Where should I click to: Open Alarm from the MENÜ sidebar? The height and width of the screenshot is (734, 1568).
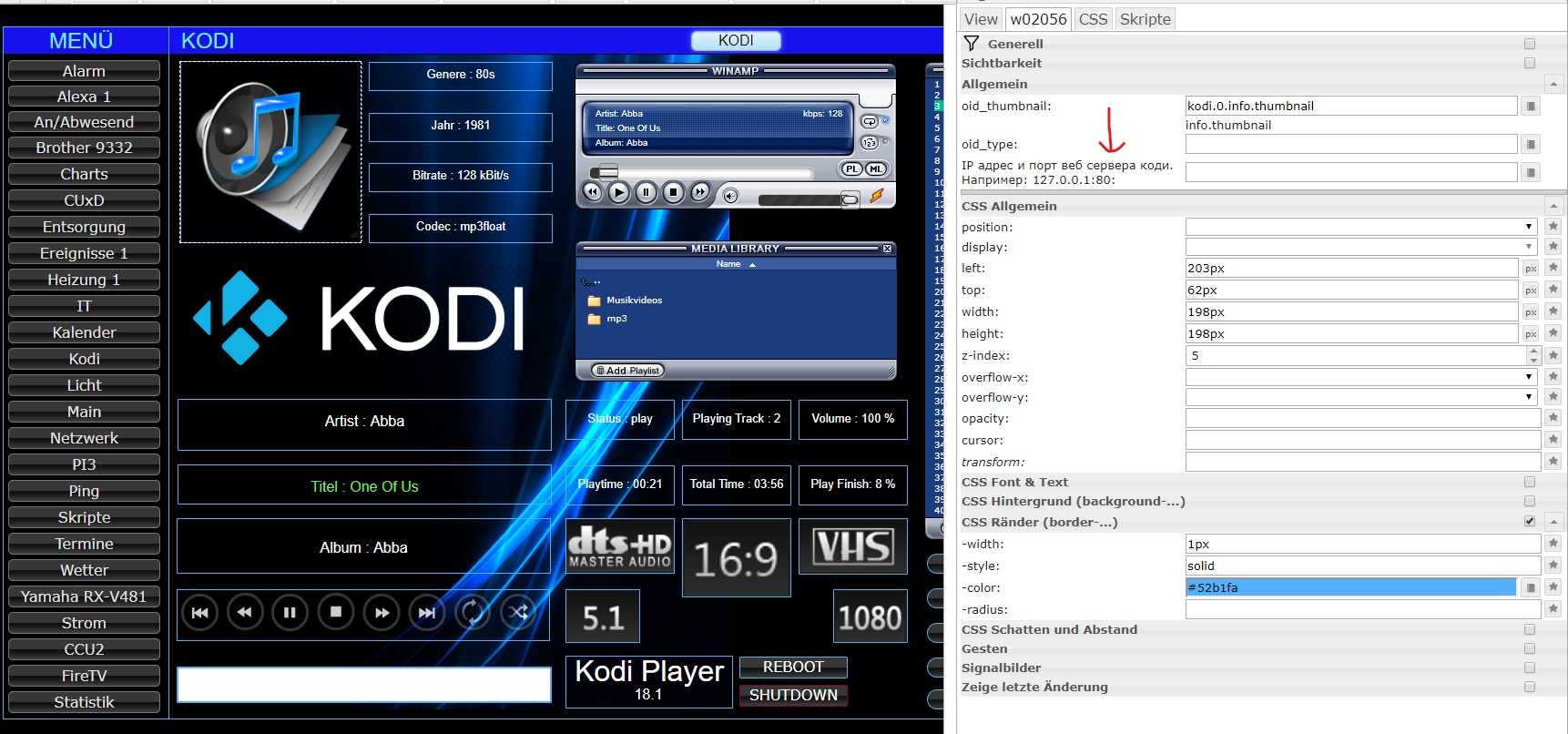84,71
